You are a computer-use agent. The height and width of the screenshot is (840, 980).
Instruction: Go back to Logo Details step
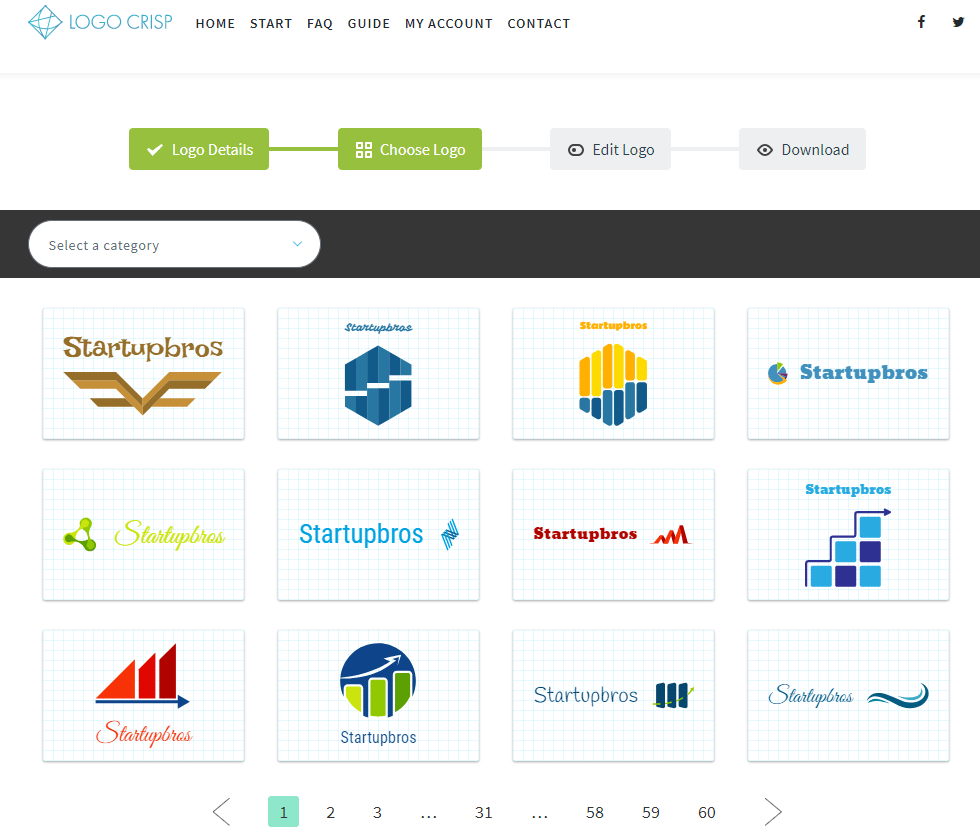199,149
